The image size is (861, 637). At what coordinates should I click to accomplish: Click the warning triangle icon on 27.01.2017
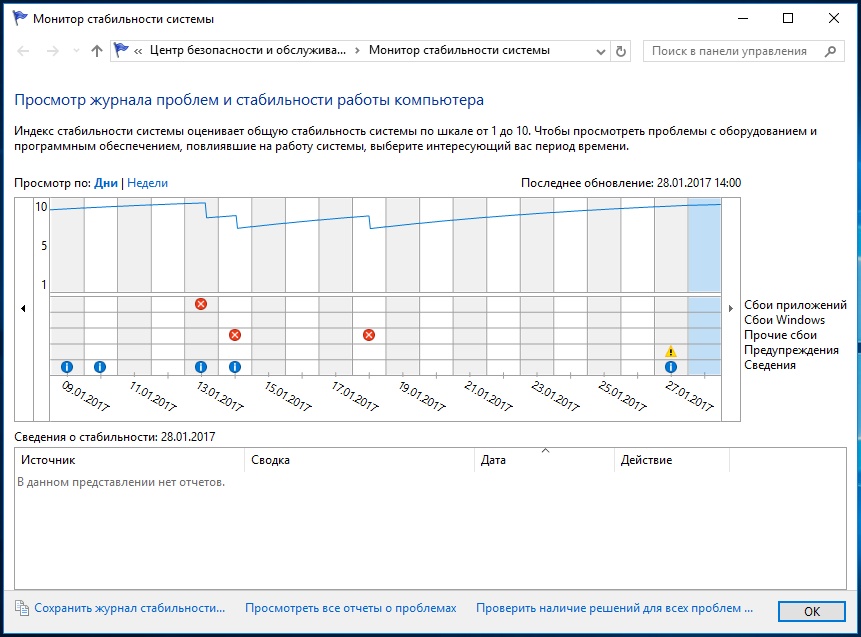670,351
